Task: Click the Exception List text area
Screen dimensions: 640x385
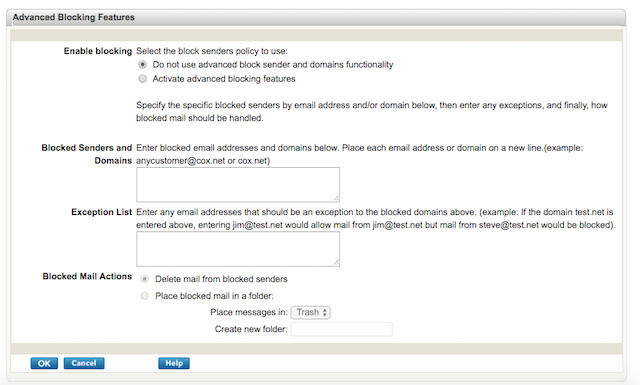Action: tap(238, 249)
